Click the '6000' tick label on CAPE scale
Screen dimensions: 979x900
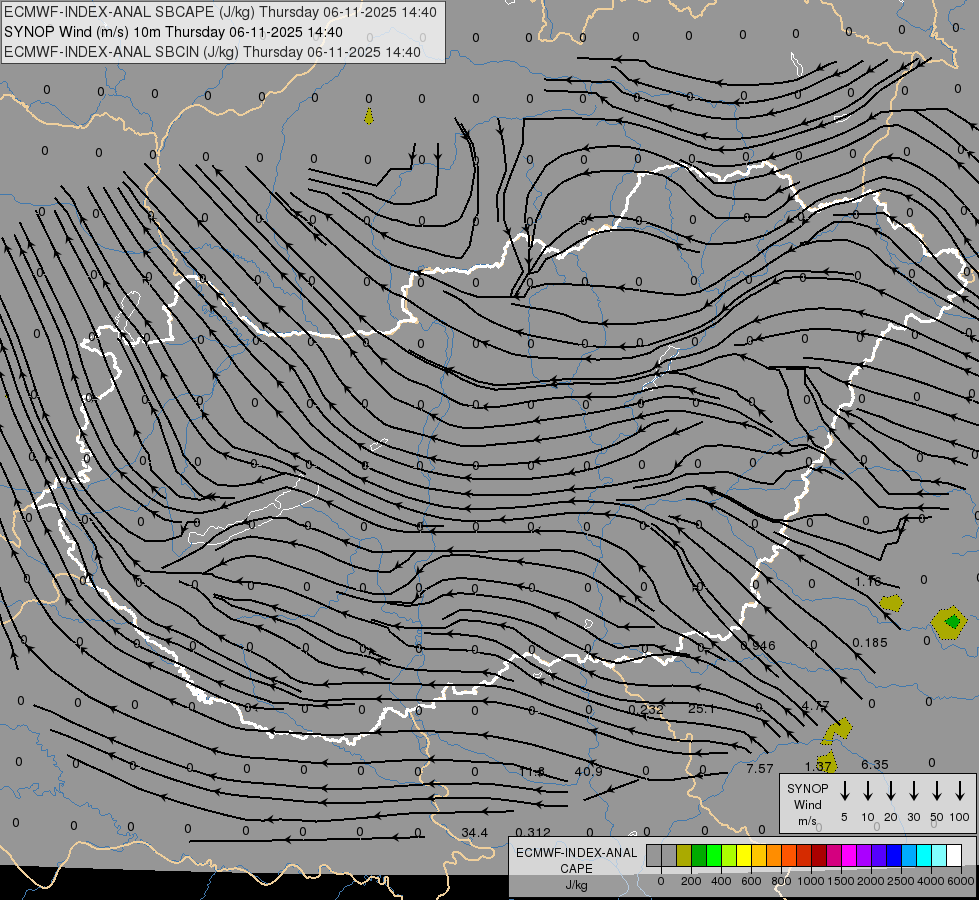click(x=960, y=881)
